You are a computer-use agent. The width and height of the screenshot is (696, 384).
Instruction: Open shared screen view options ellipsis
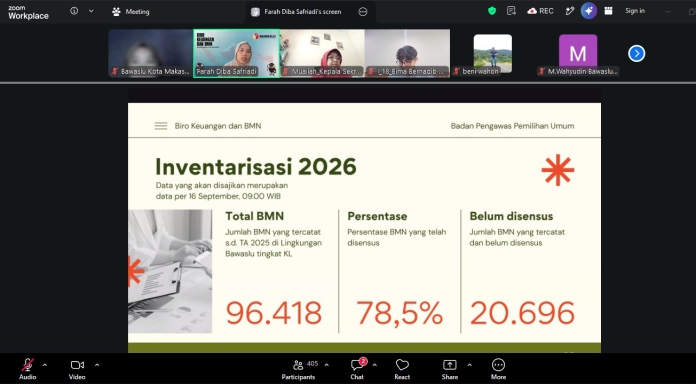pyautogui.click(x=363, y=12)
